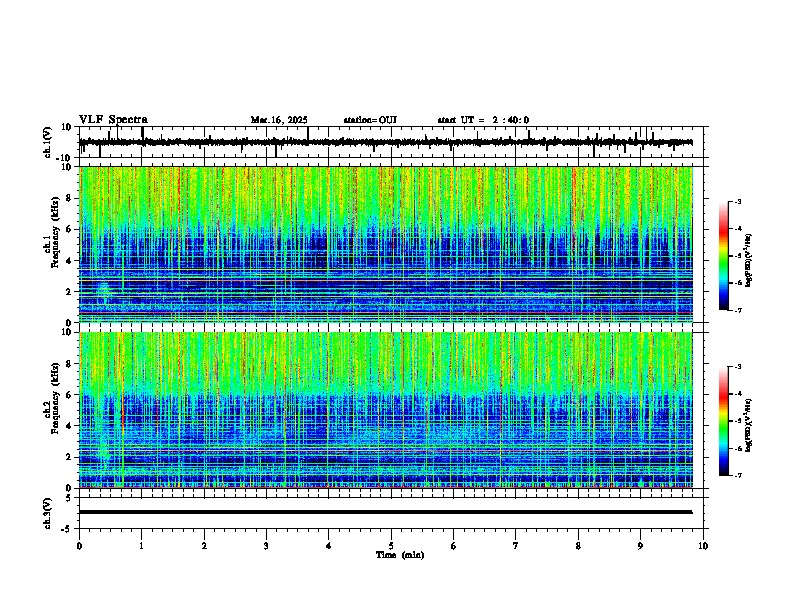
Task: Click time axis tick label '8'
Action: [578, 546]
